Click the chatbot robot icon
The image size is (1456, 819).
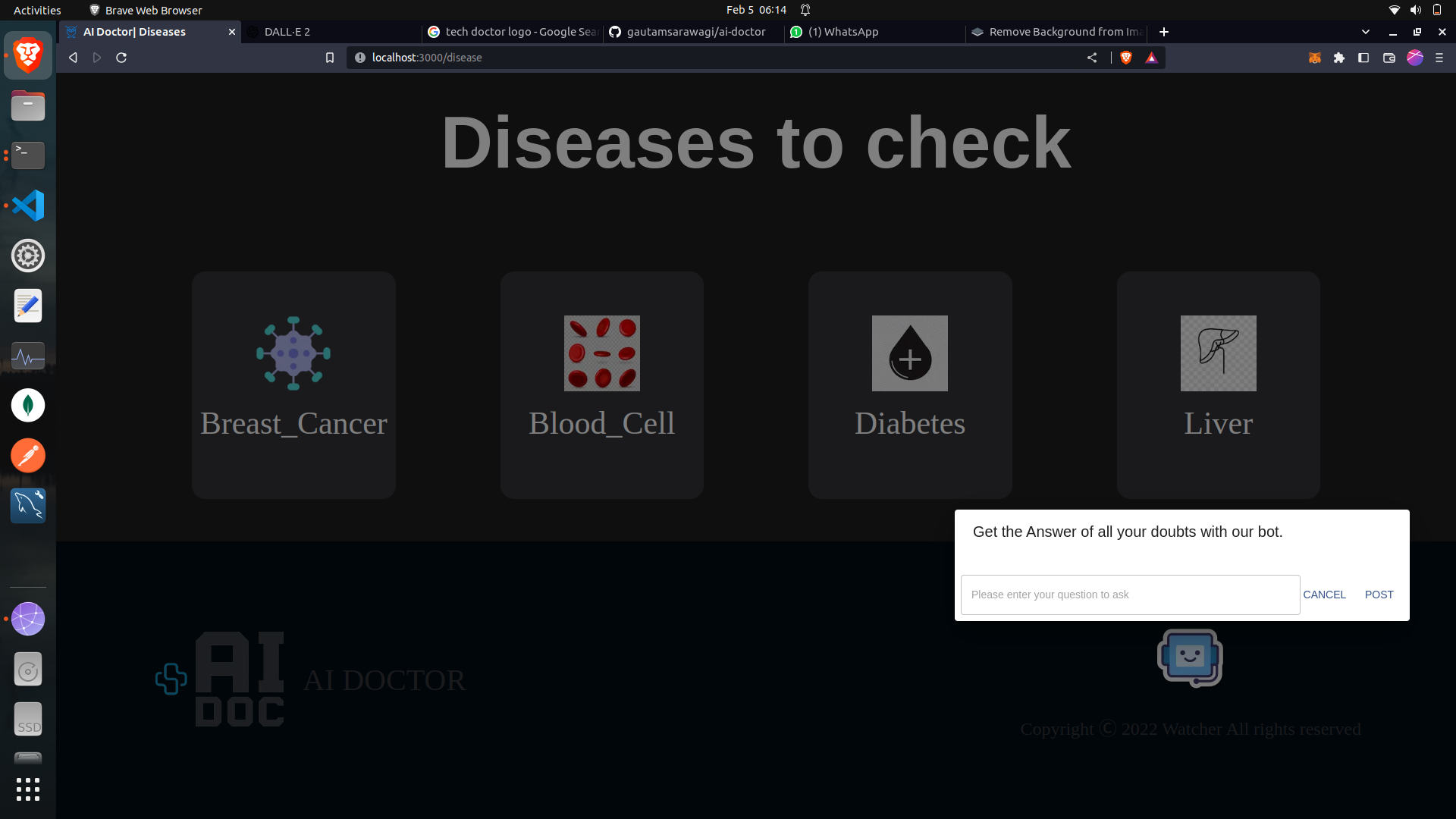pyautogui.click(x=1189, y=657)
